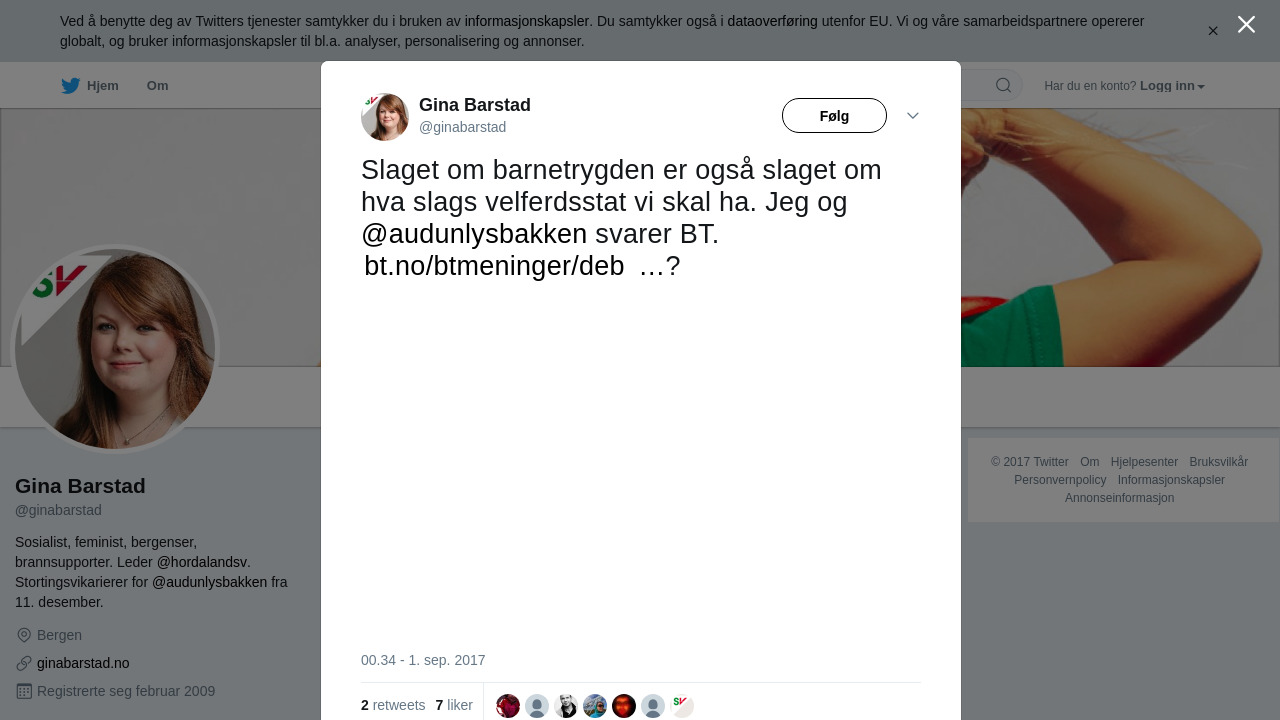View the 2 retweets list
1280x720 pixels.
click(x=393, y=705)
